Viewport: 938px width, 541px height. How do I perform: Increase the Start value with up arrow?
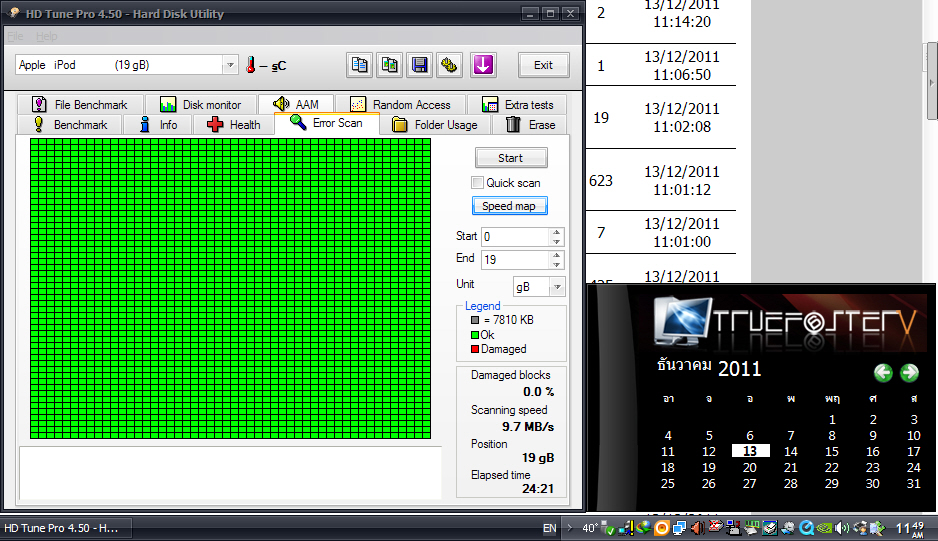tap(557, 233)
